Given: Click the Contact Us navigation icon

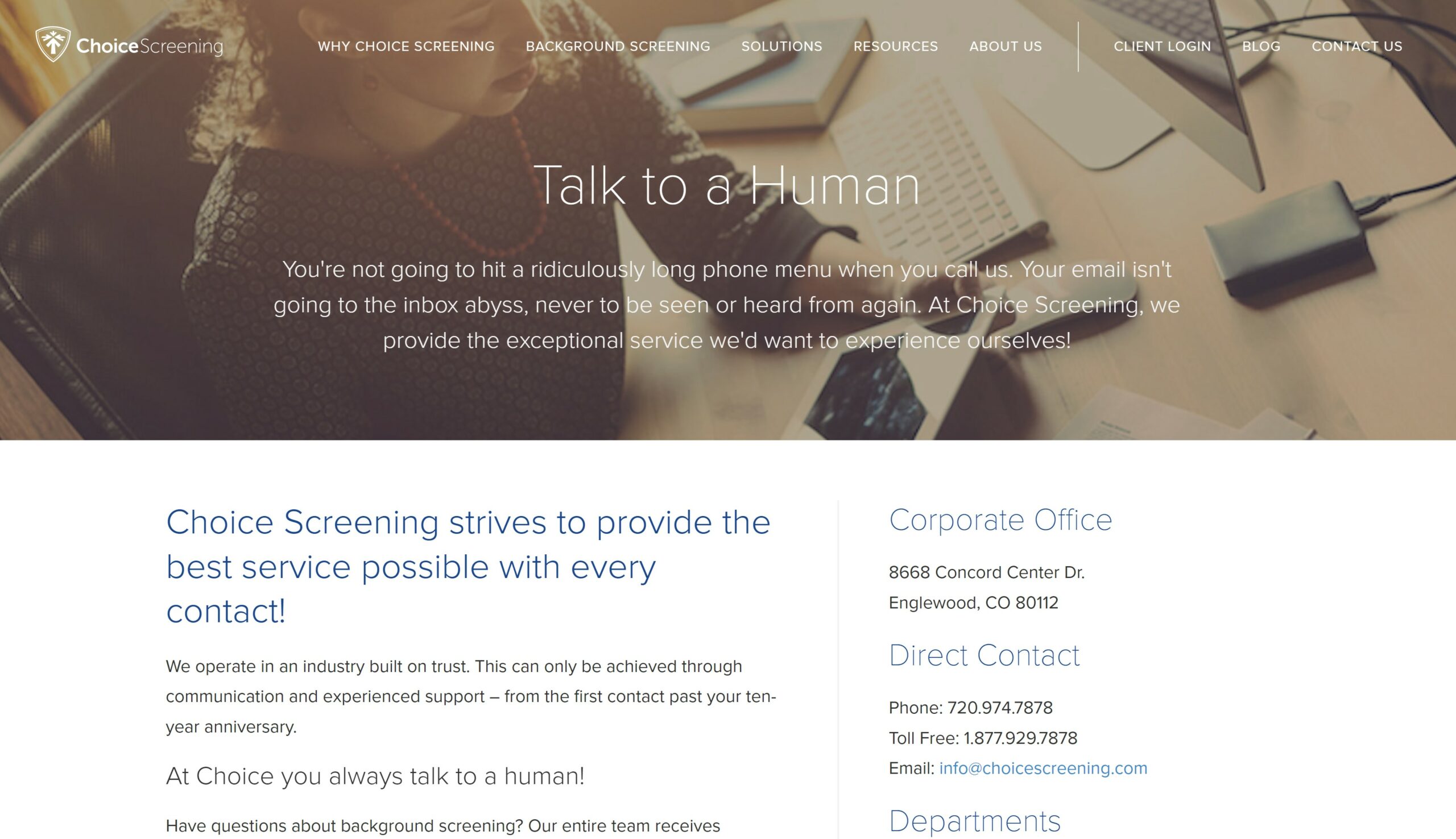Looking at the screenshot, I should click(1357, 46).
